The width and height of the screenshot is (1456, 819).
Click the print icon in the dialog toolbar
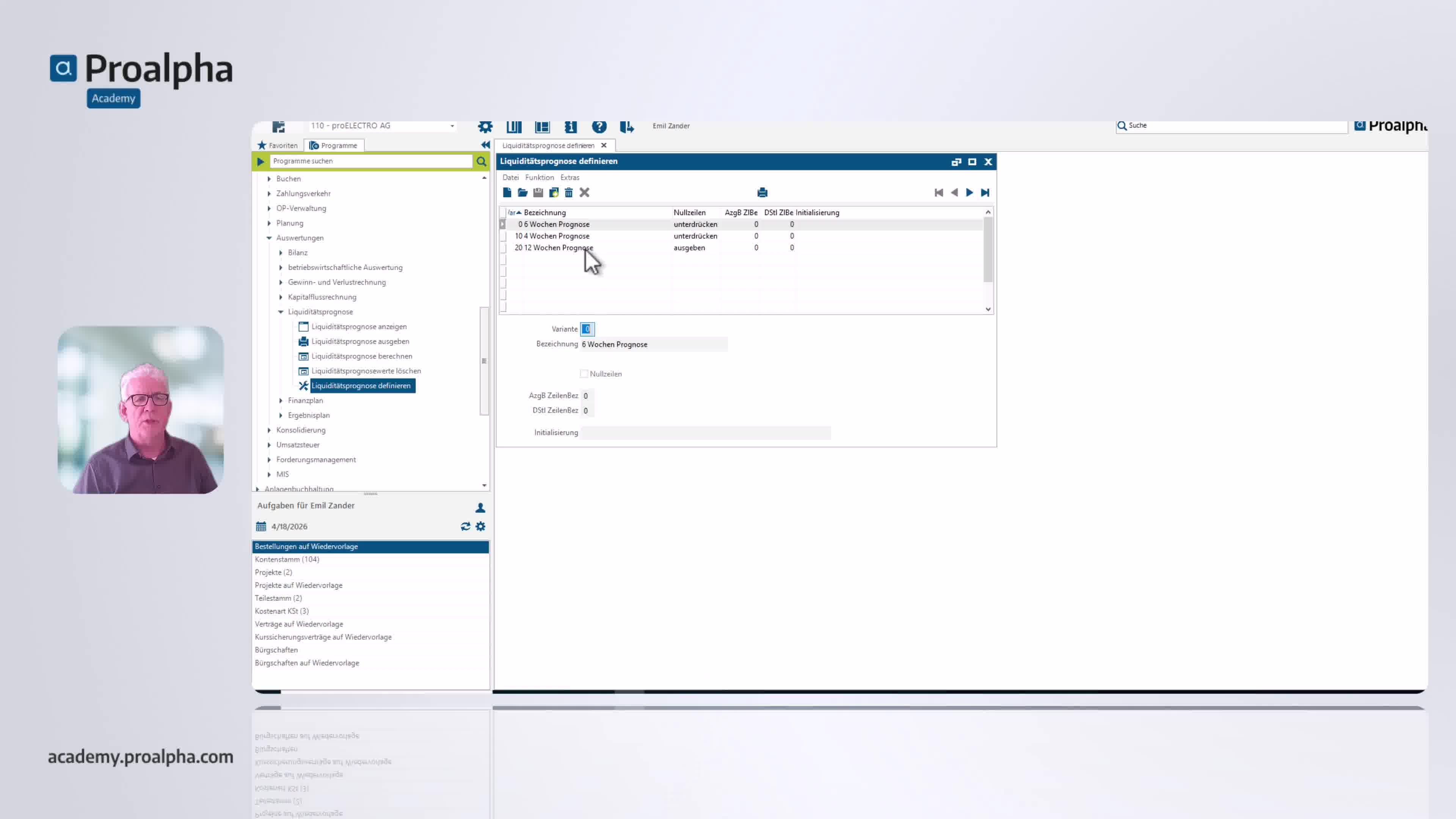(x=762, y=193)
